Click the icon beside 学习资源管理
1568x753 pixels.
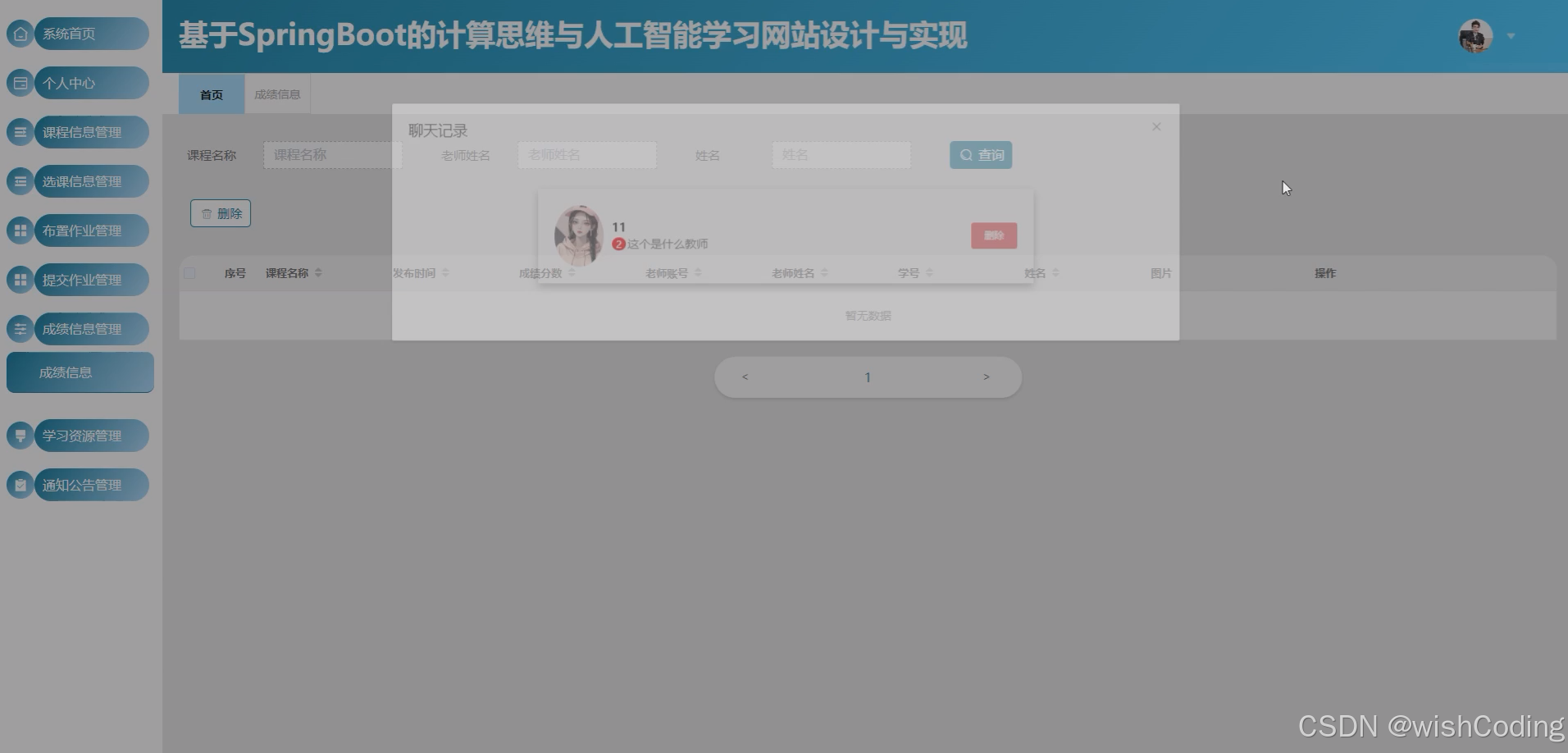coord(21,436)
